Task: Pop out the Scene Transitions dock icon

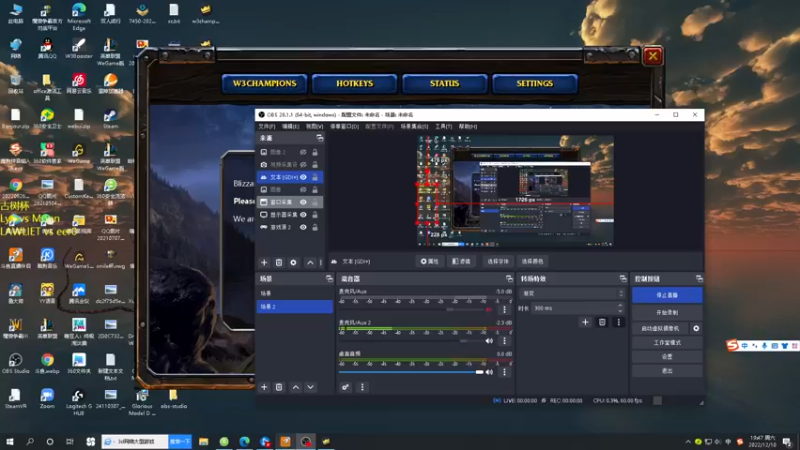Action: (623, 279)
